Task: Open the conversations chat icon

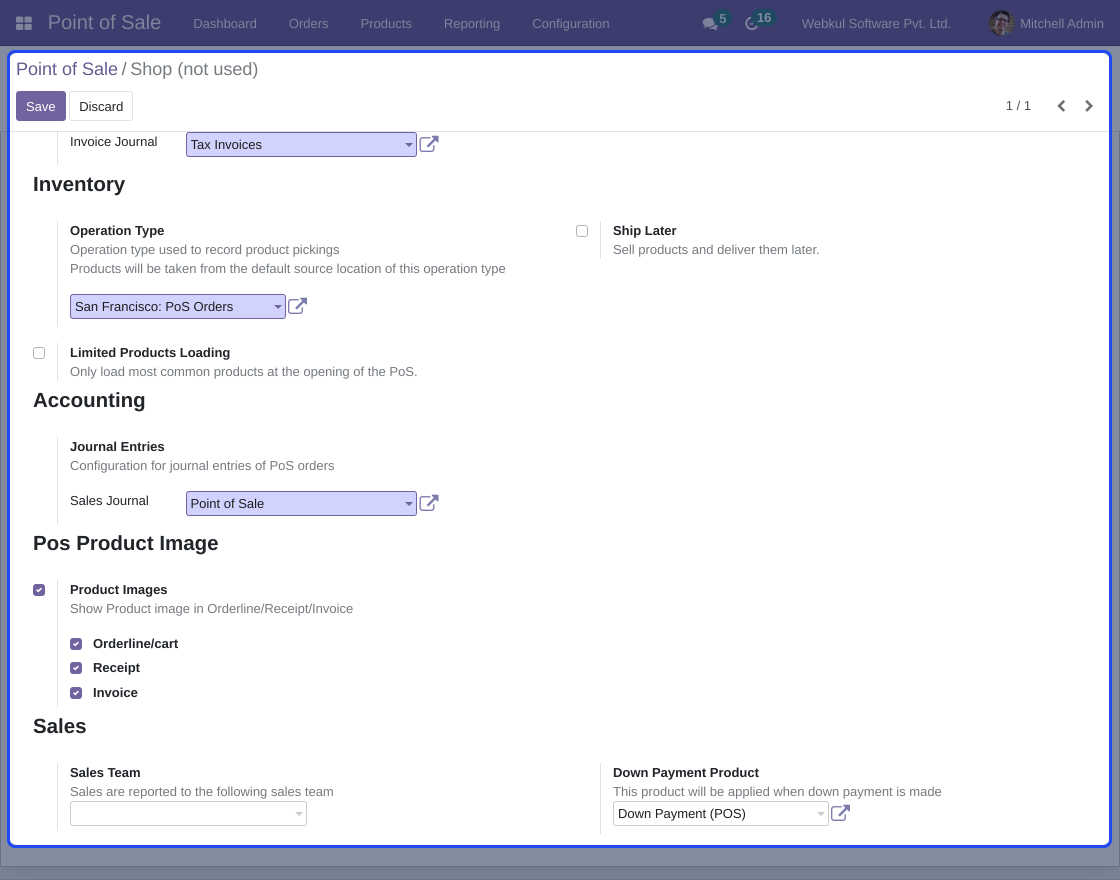Action: coord(710,24)
